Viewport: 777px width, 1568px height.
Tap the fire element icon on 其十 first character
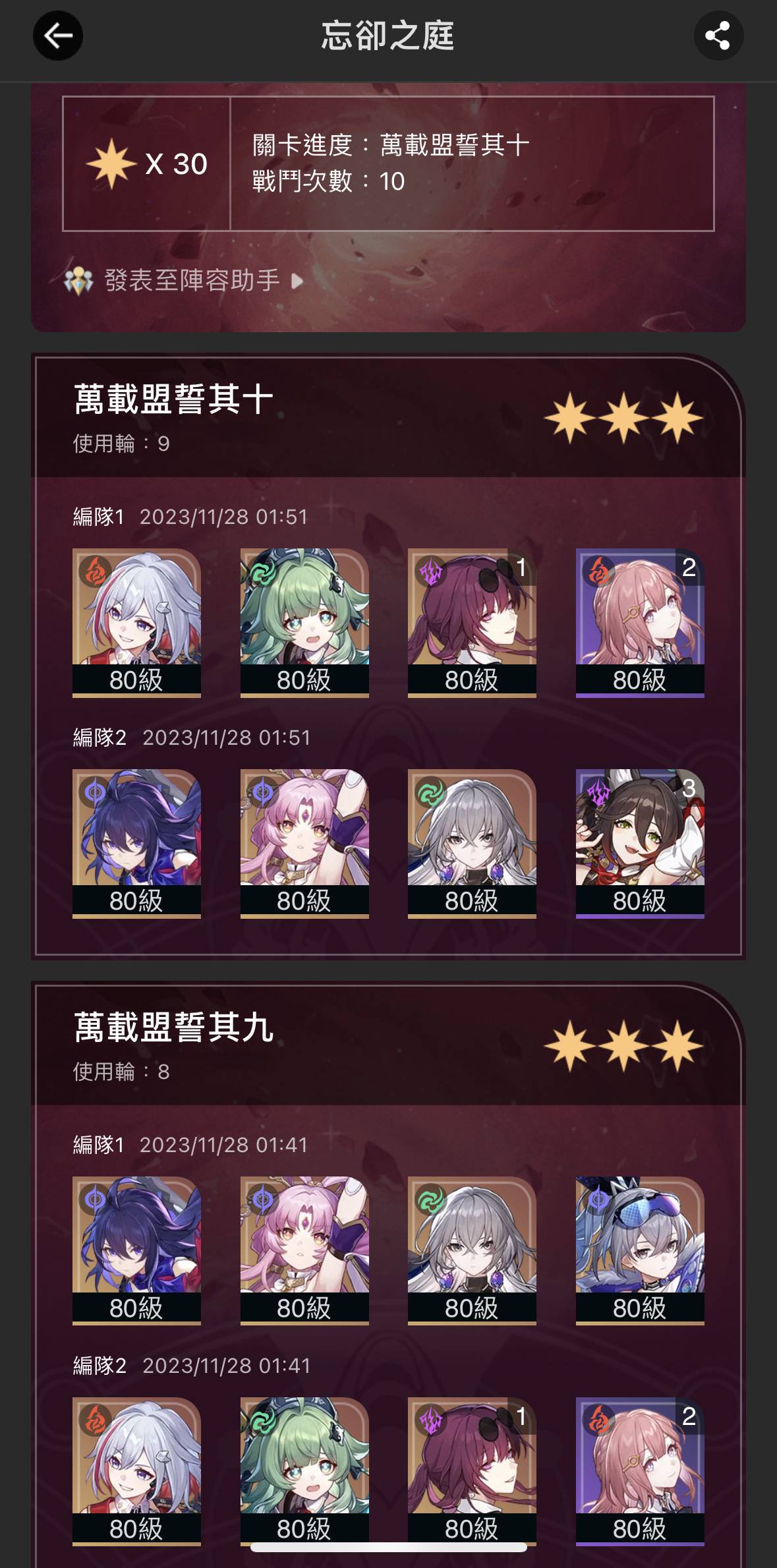(95, 571)
